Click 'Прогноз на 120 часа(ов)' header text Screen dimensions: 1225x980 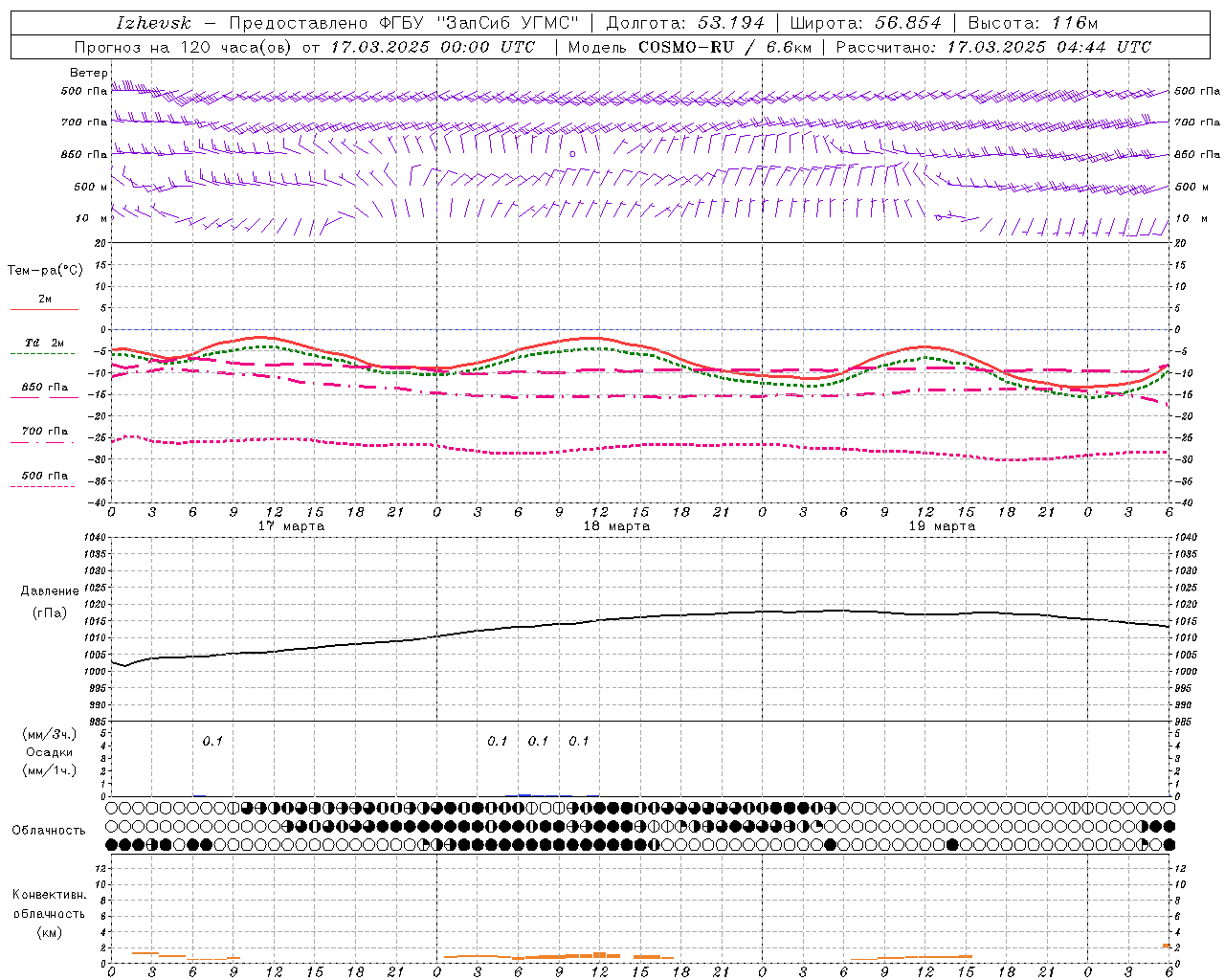click(184, 47)
